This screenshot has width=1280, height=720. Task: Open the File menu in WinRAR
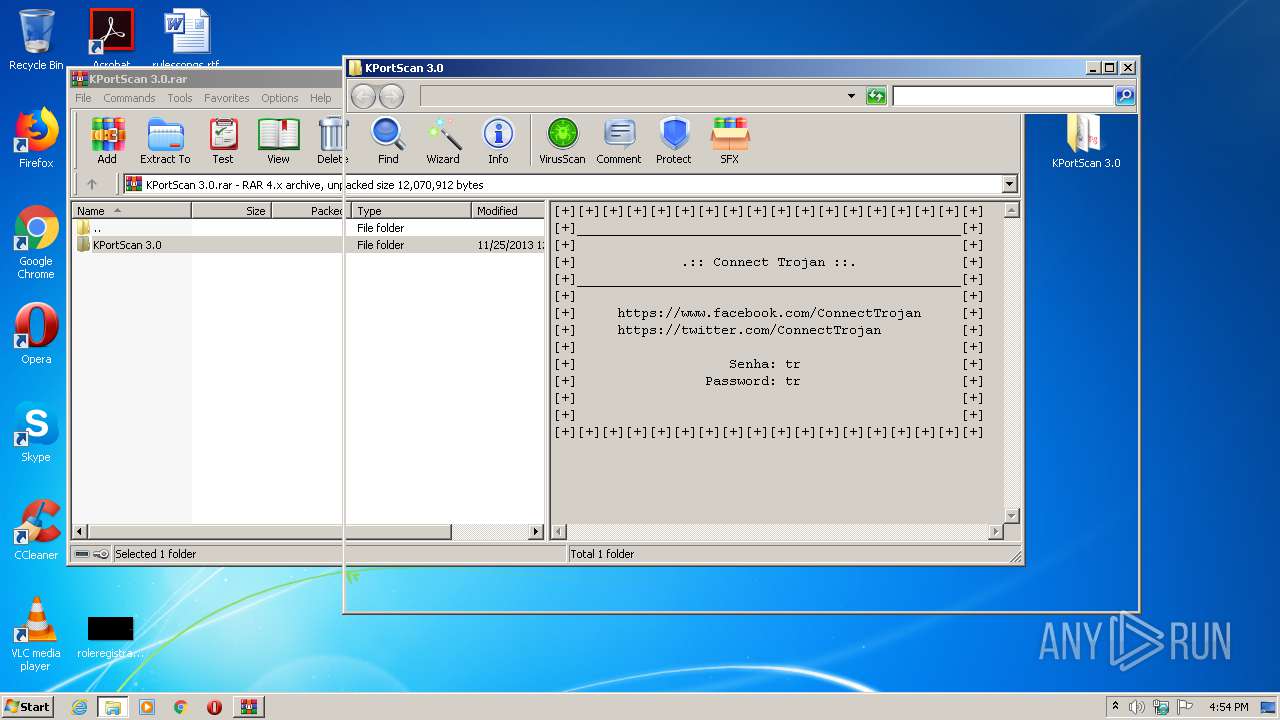(x=83, y=98)
